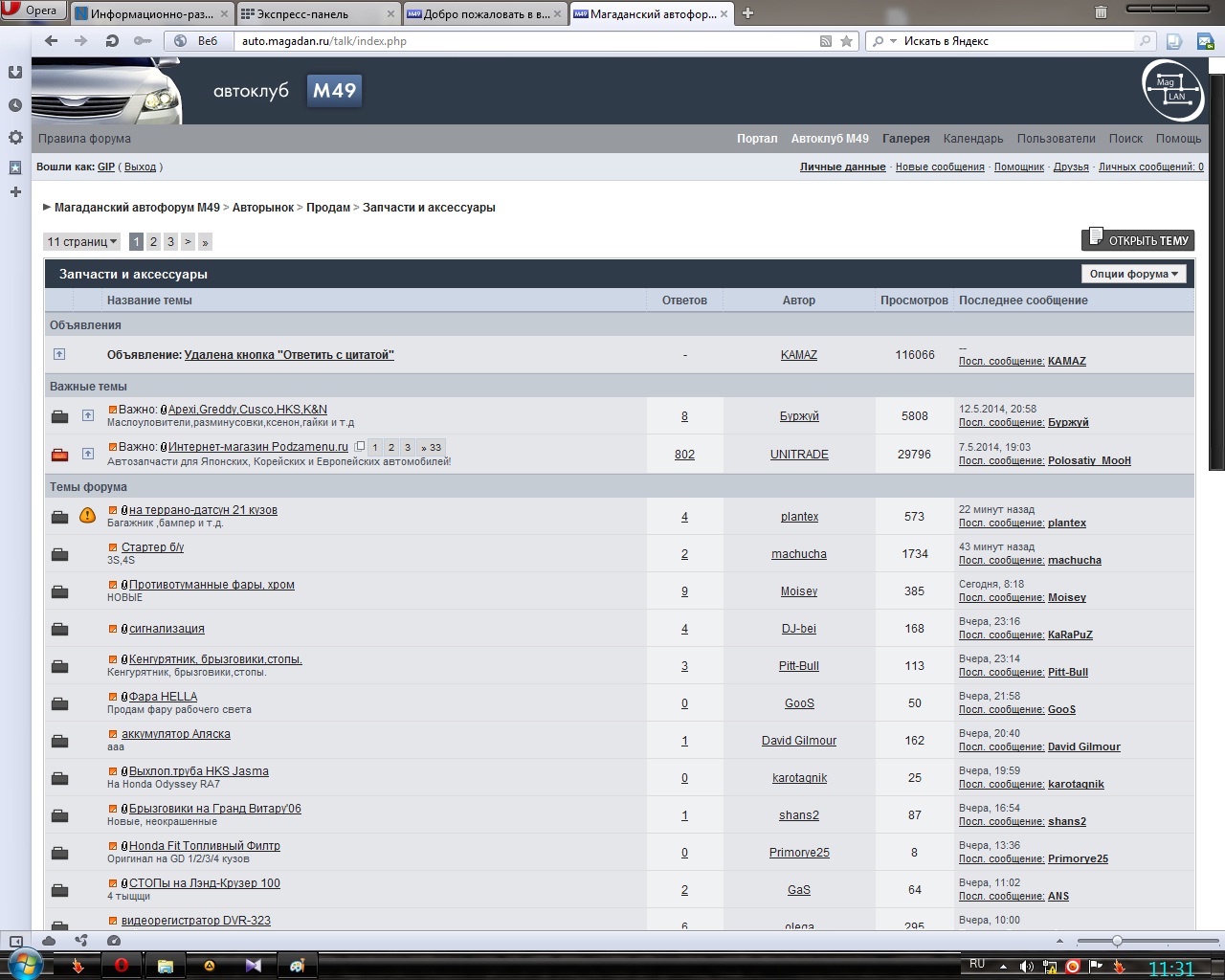Click the 'ОТКРЫТЬ ТЕМУ' button
This screenshot has height=980, width=1225.
point(1138,240)
